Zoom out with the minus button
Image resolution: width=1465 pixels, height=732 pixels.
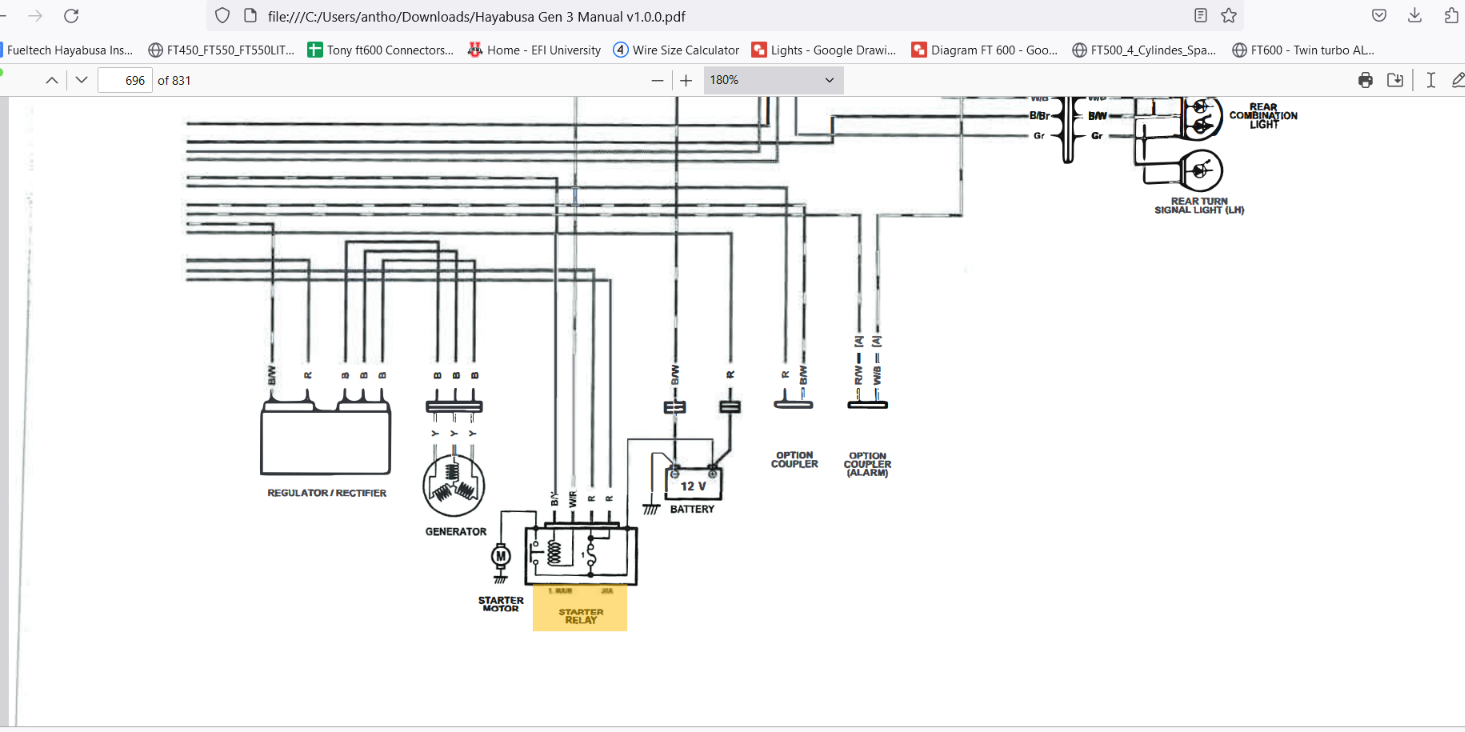click(657, 80)
